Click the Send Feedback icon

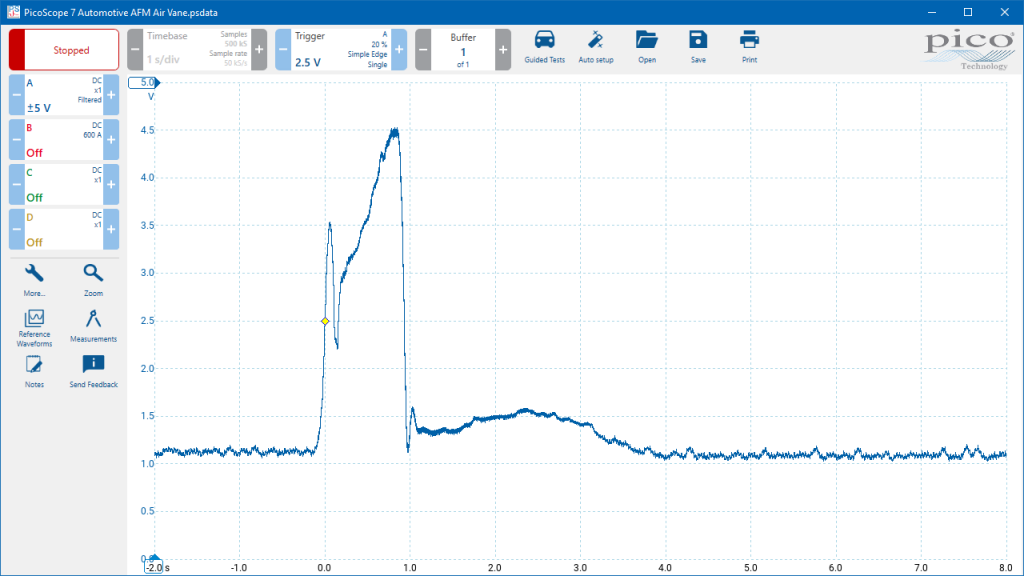93,372
